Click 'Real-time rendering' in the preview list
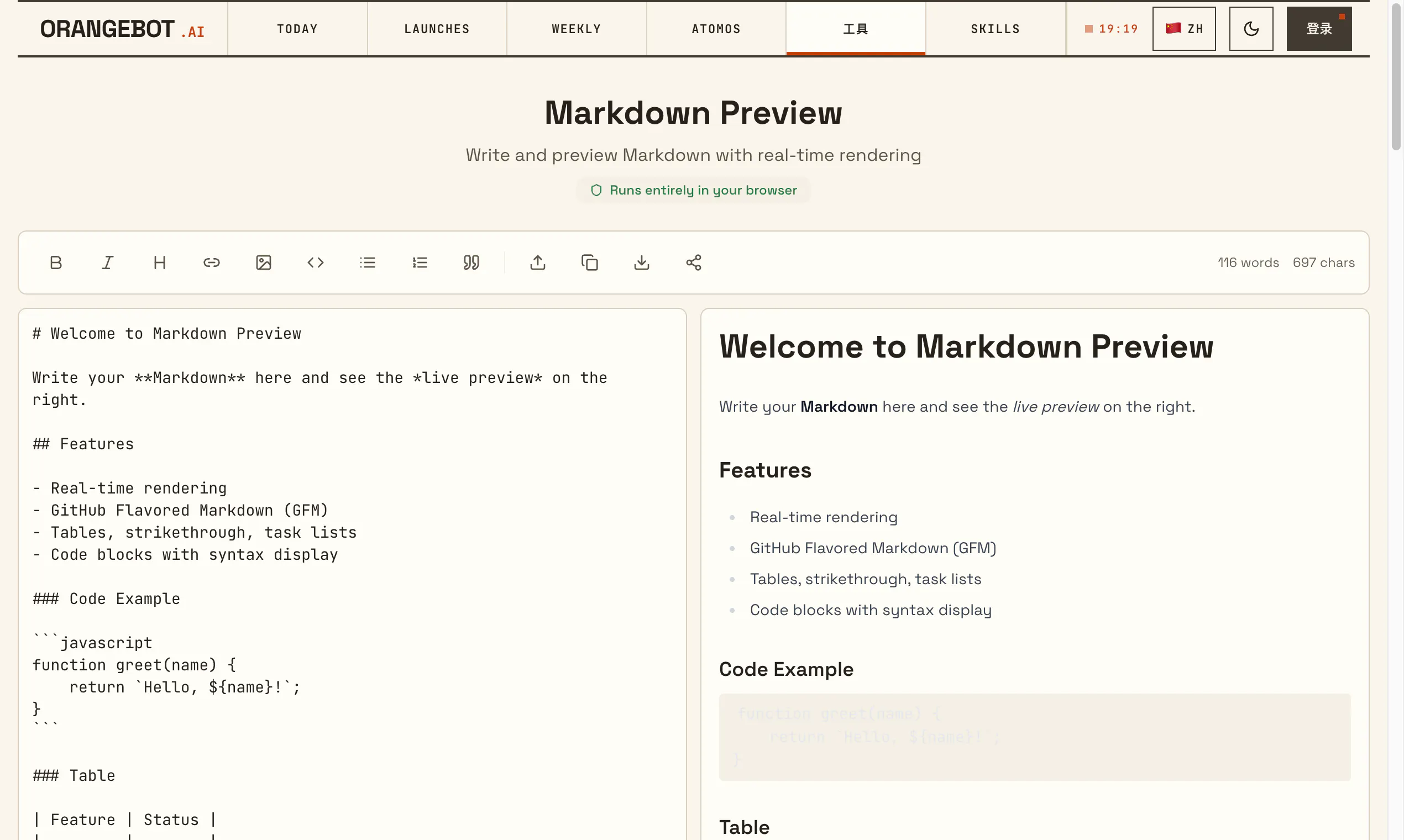The height and width of the screenshot is (840, 1404). [824, 517]
